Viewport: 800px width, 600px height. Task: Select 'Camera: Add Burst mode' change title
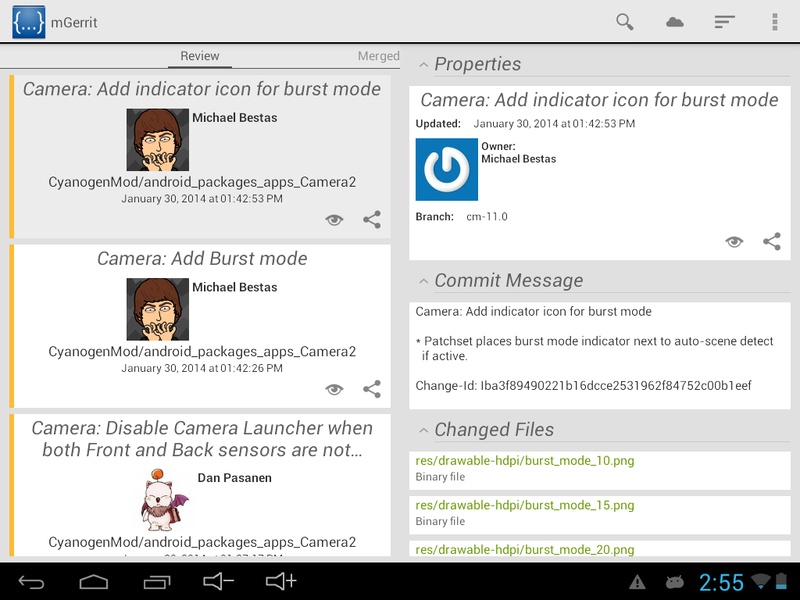203,259
